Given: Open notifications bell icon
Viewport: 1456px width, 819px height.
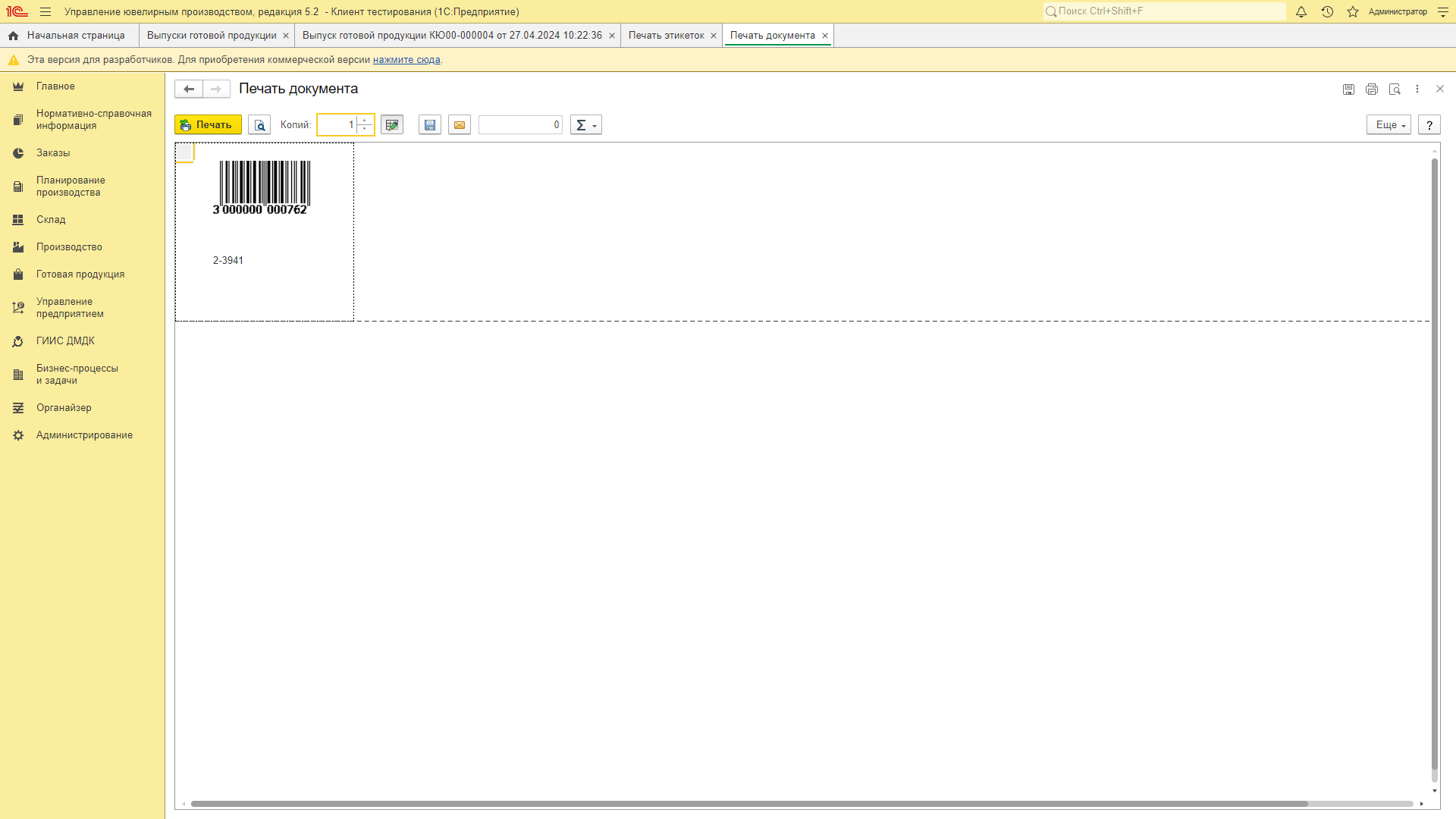Looking at the screenshot, I should 1301,12.
